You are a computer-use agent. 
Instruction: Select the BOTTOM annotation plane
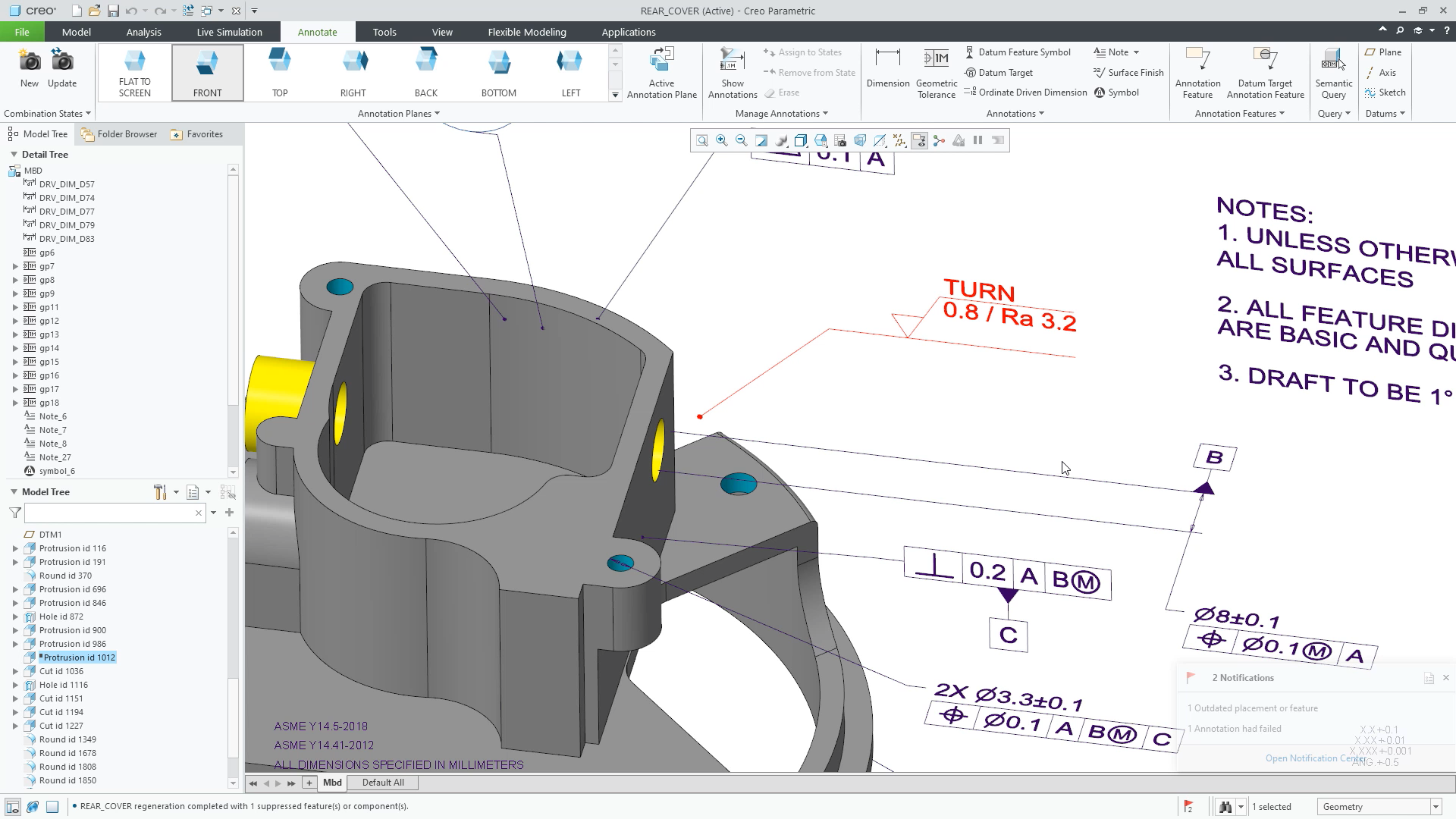coord(498,73)
